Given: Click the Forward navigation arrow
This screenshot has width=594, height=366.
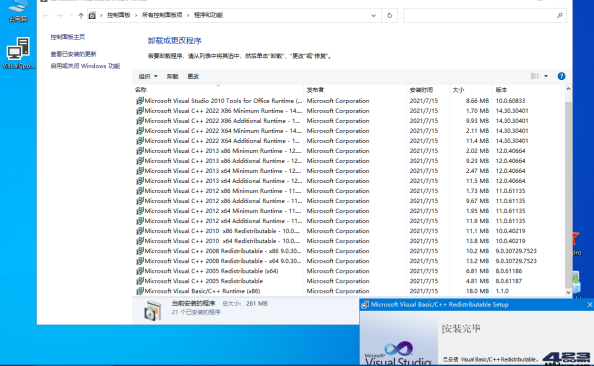Looking at the screenshot, I should 60,16.
